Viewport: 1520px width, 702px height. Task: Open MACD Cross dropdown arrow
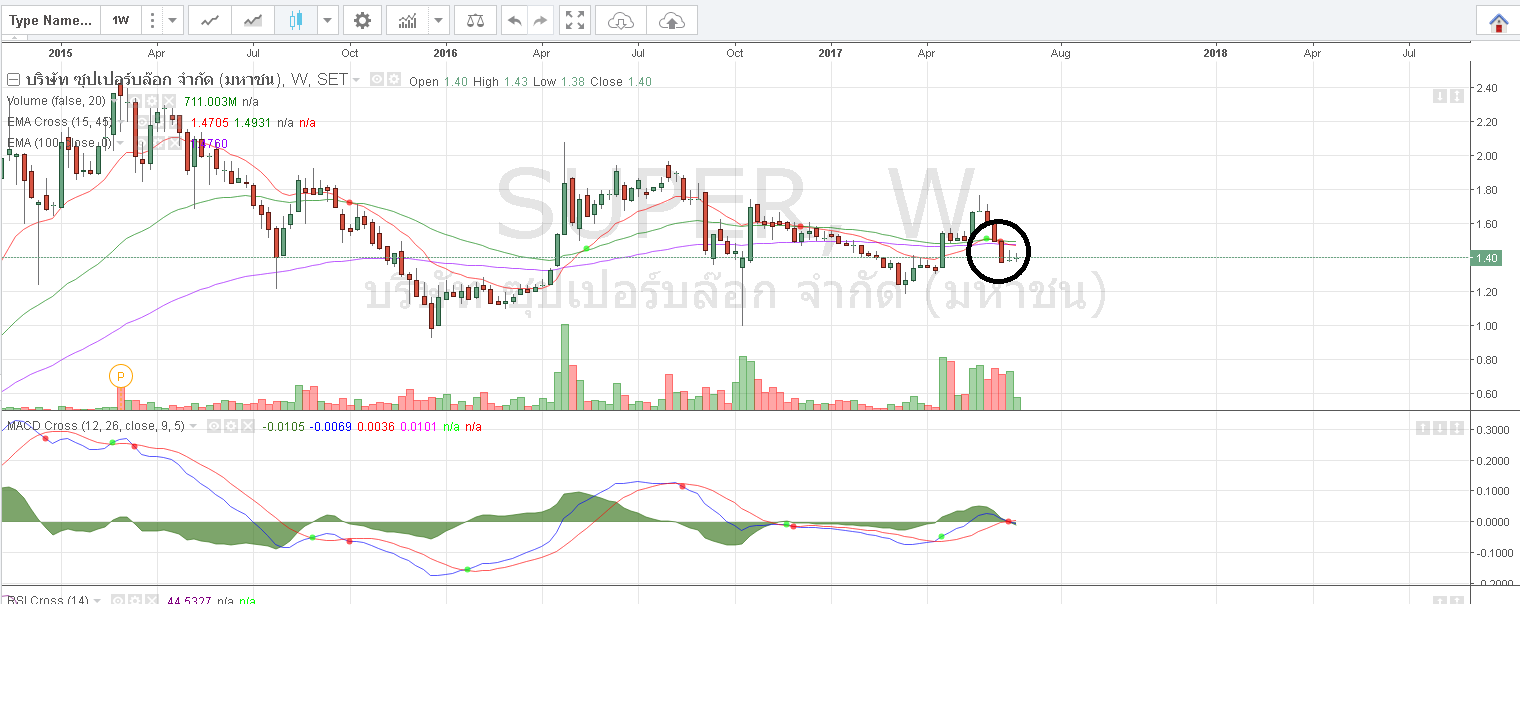(193, 426)
